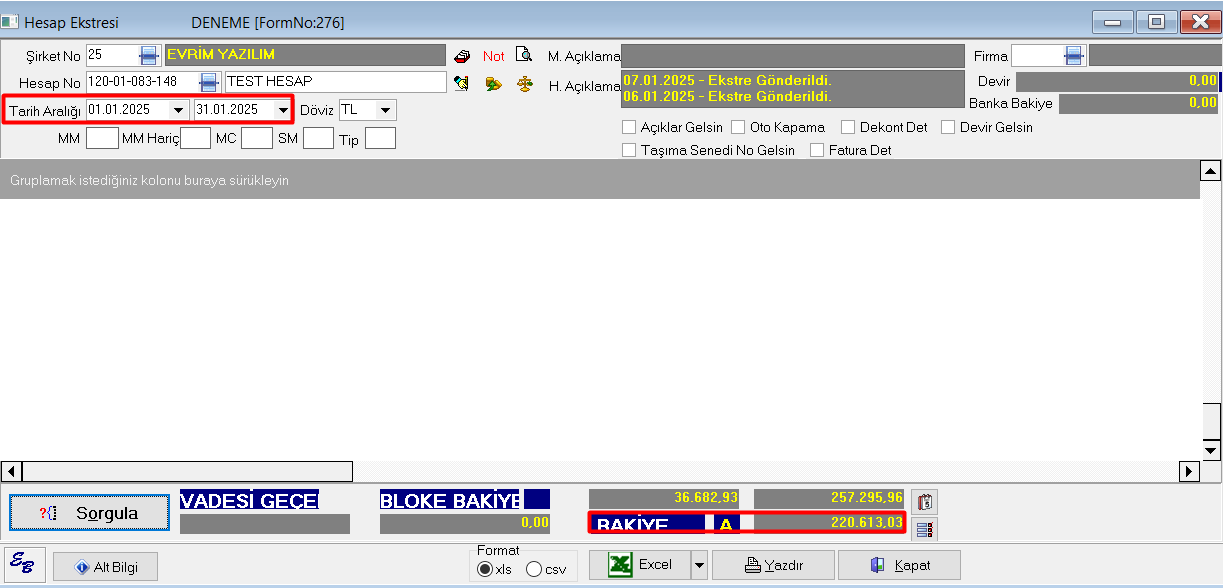Open the start date 01.01.2025 dropdown
This screenshot has width=1223, height=588.
click(x=178, y=109)
